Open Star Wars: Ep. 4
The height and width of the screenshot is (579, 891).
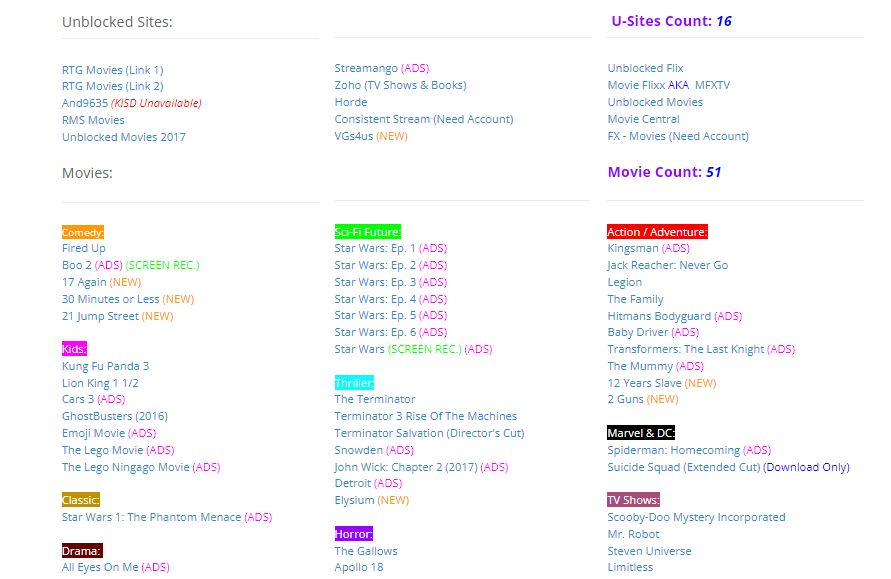(x=375, y=299)
